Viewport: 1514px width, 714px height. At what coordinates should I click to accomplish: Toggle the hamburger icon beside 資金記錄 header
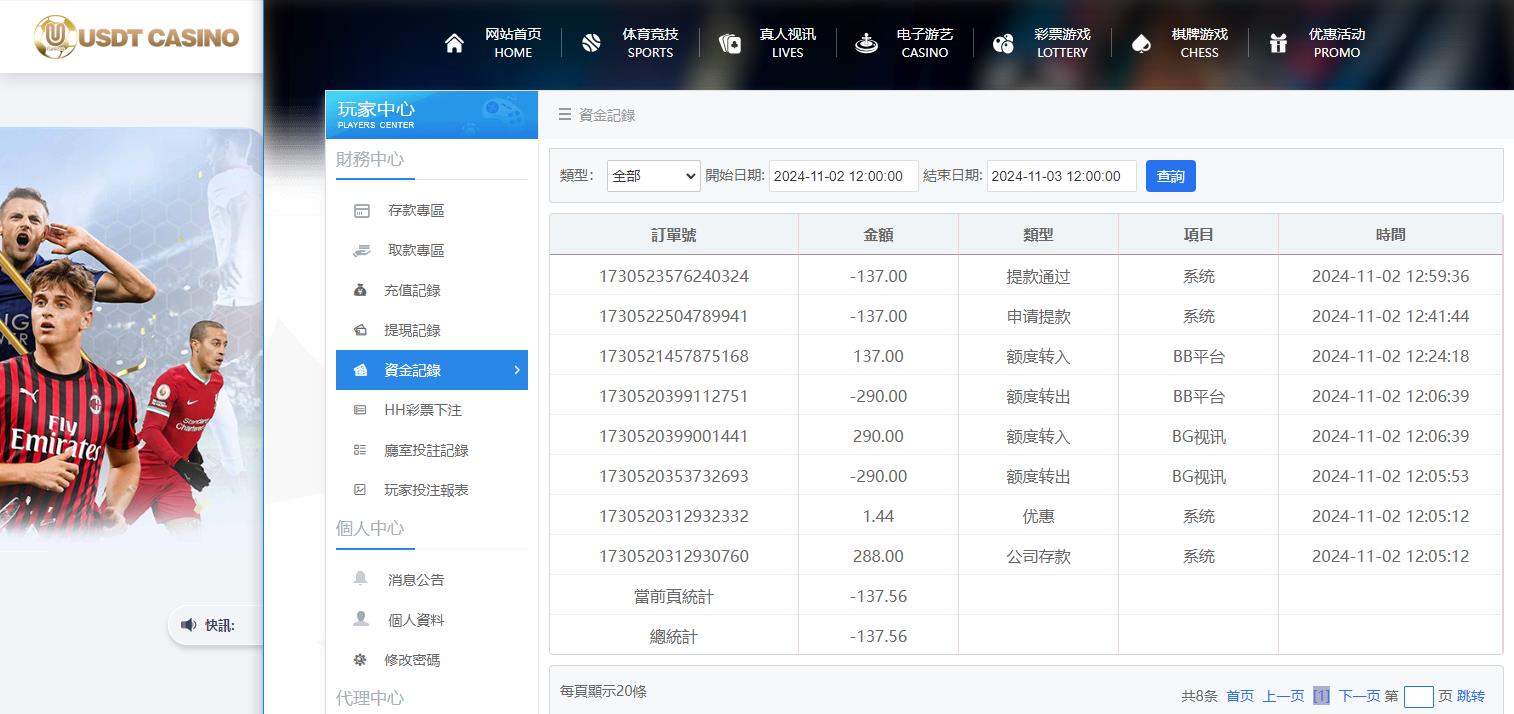567,114
